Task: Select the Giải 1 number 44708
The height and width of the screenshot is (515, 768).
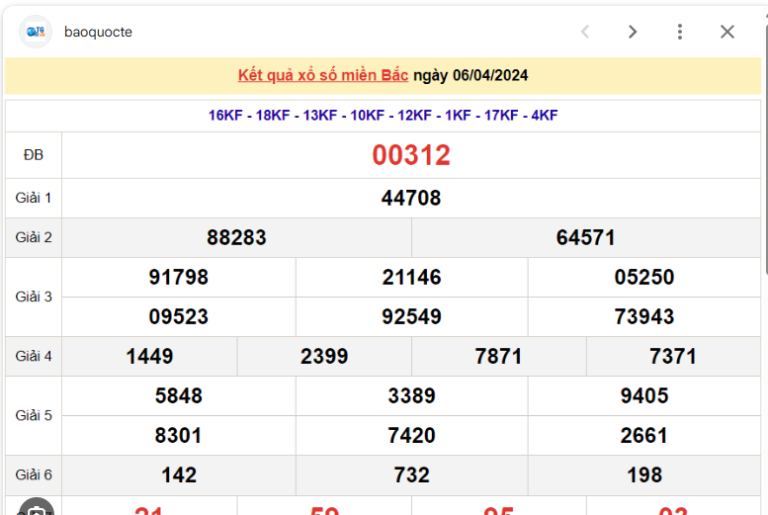Action: (x=411, y=198)
